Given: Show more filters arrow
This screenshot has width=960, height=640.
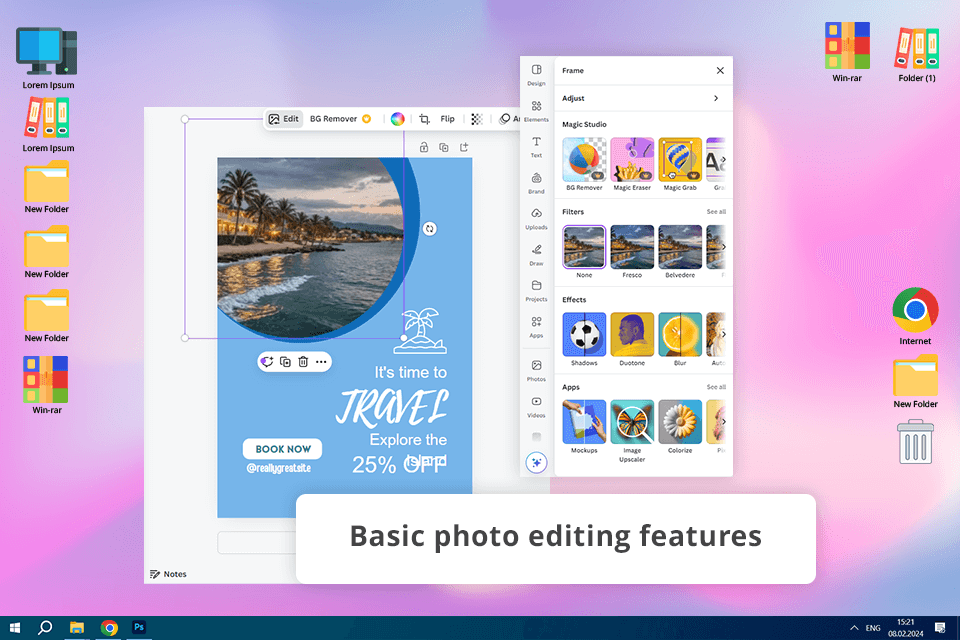Looking at the screenshot, I should 723,247.
